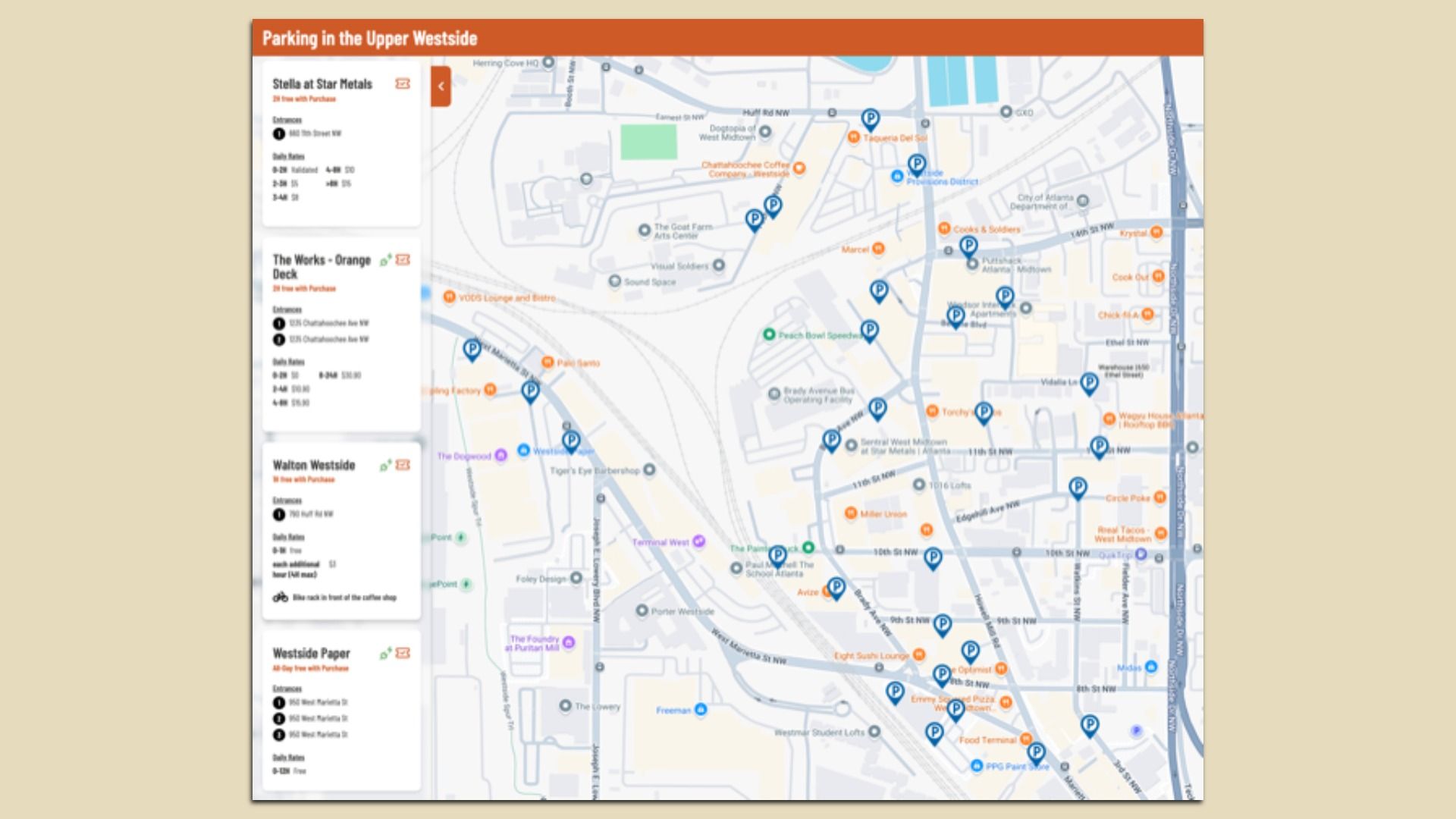Click The Dogwood purple marker on the map
1456x819 pixels.
[x=500, y=455]
